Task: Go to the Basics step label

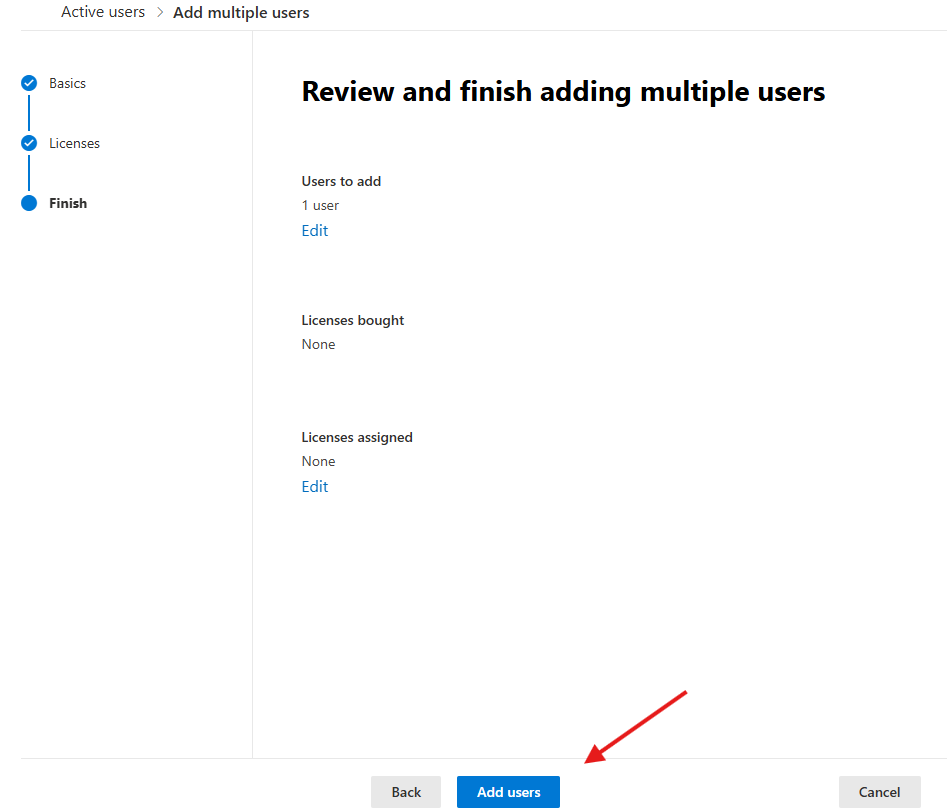Action: click(x=67, y=83)
